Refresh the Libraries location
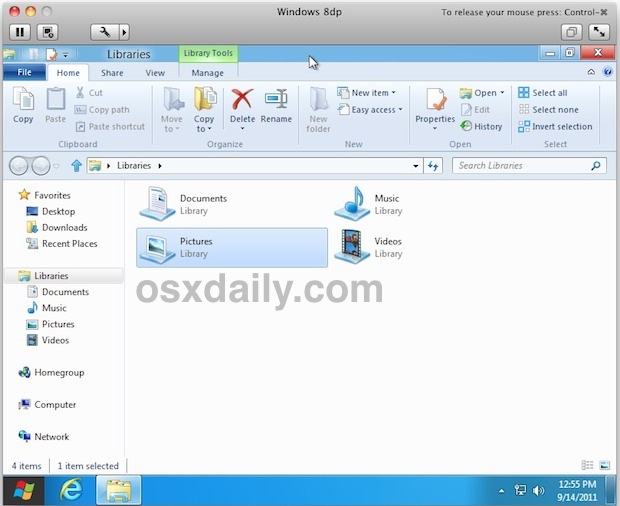Viewport: 620px width, 506px height. tap(433, 166)
